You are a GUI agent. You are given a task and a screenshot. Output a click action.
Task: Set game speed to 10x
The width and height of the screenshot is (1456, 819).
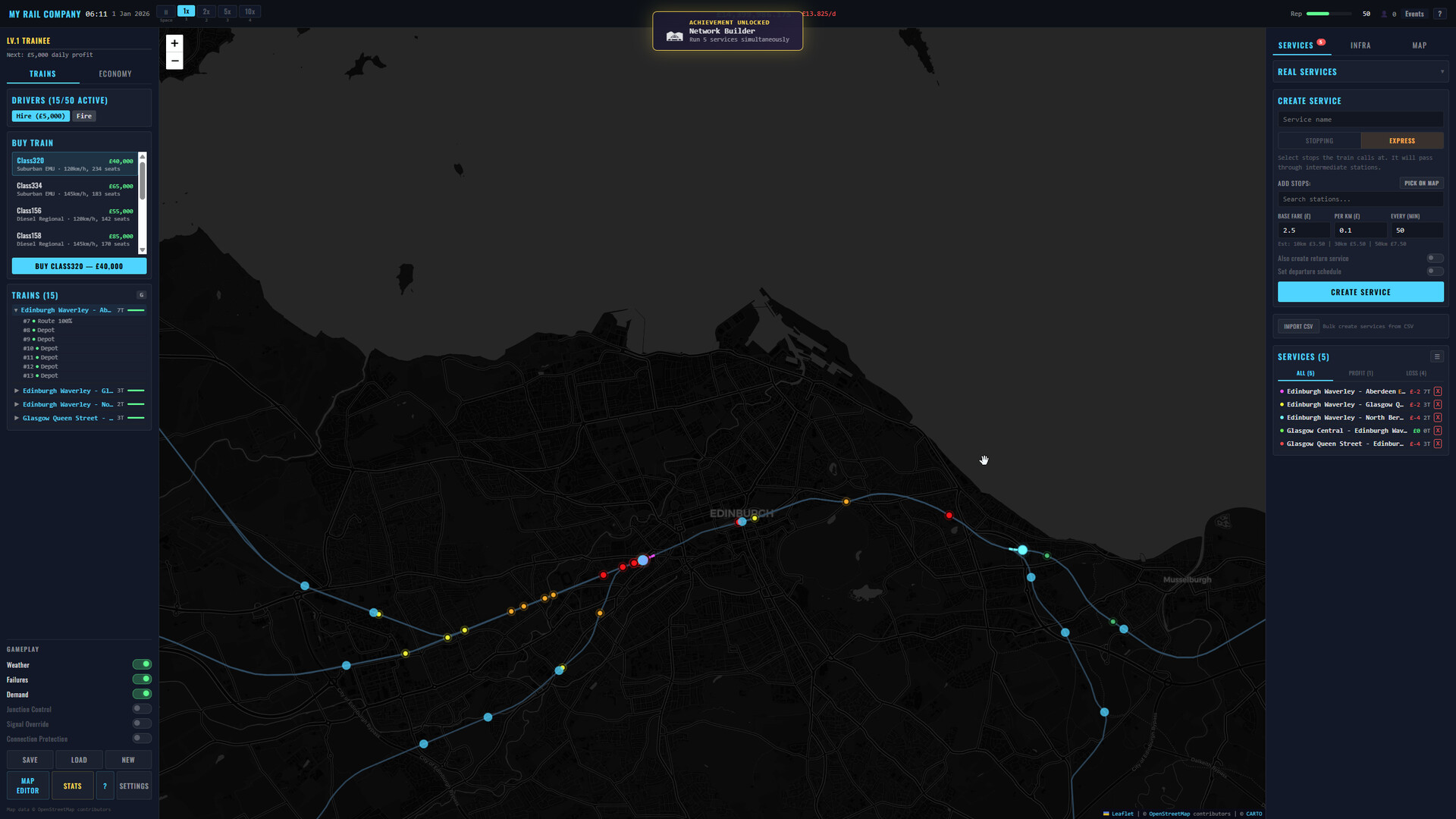[249, 11]
